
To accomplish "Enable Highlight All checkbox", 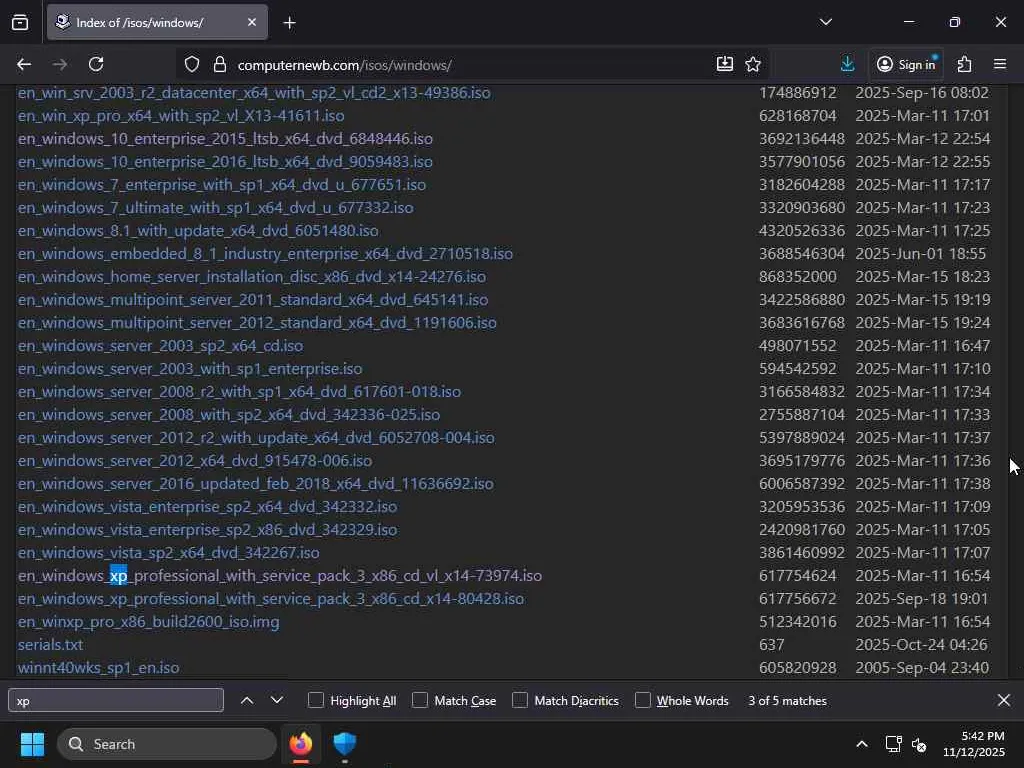I will click(316, 700).
